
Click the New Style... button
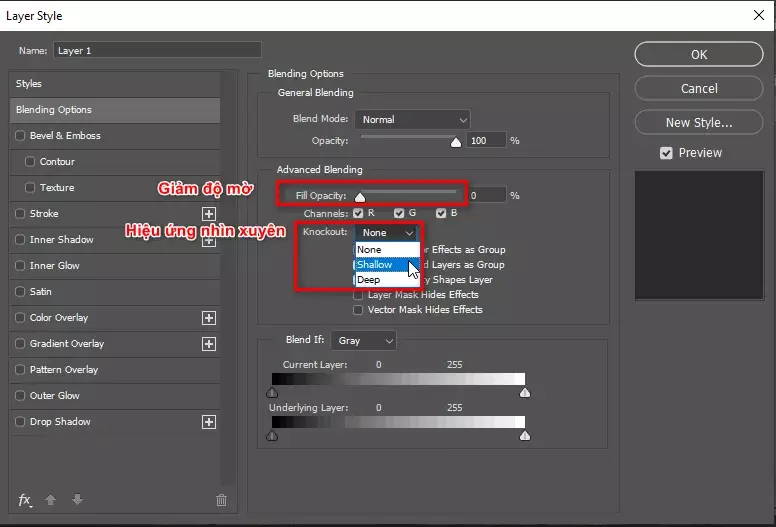(698, 122)
